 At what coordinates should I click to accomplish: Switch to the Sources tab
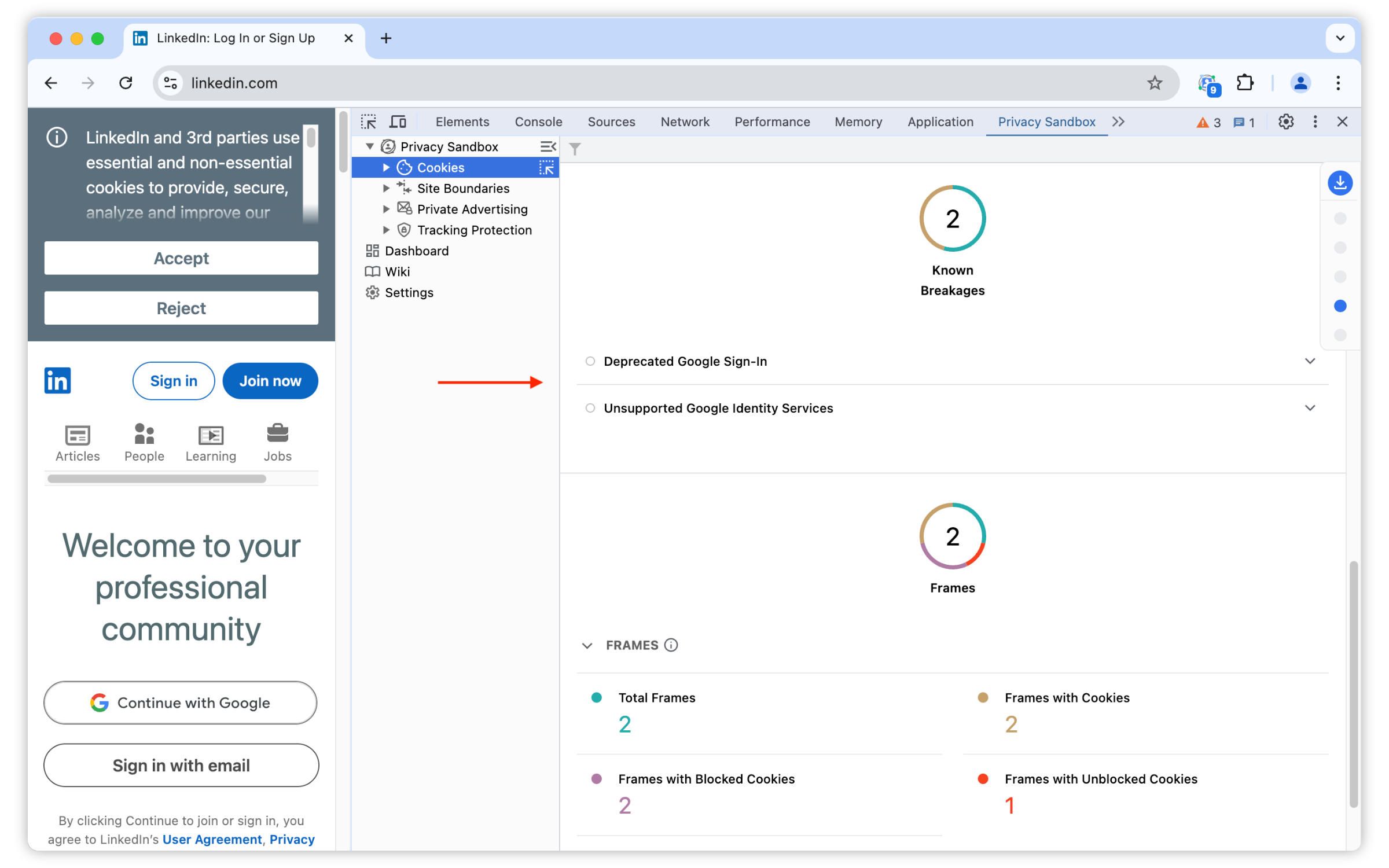point(611,122)
